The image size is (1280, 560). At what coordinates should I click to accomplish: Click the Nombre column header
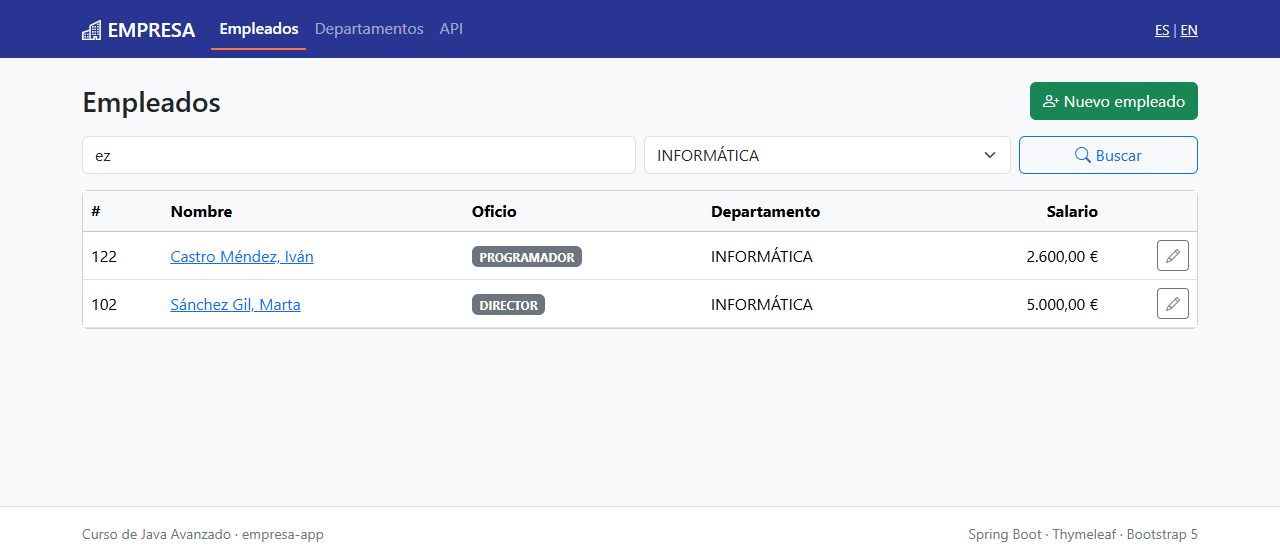click(x=201, y=211)
